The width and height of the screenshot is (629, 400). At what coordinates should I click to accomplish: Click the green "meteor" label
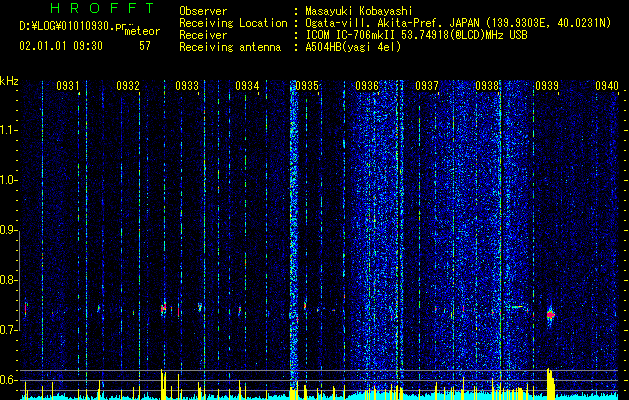point(142,31)
